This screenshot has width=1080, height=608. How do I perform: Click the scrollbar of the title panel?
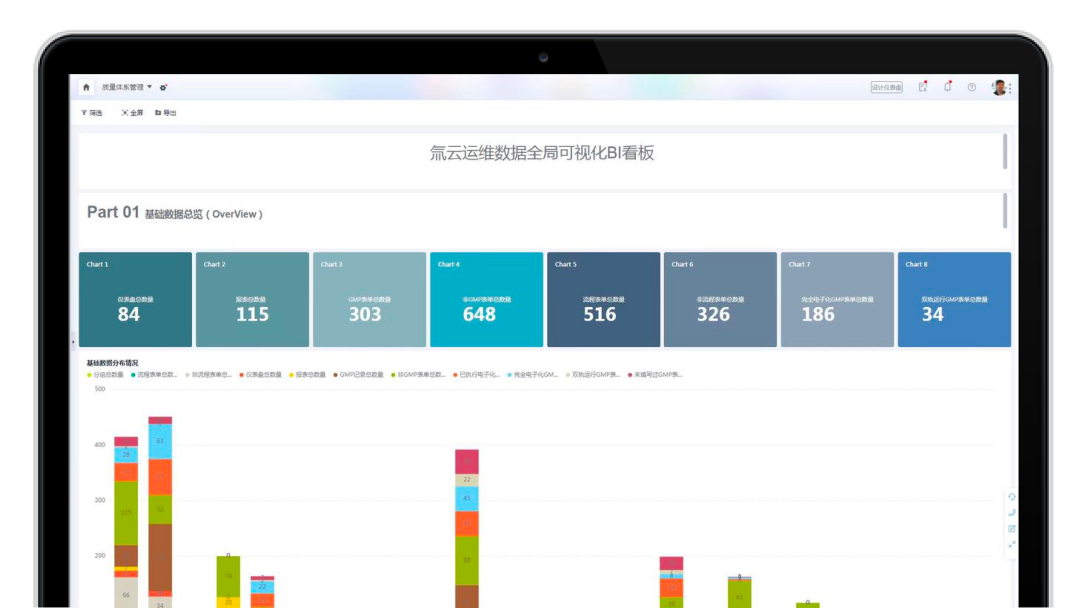point(1005,151)
